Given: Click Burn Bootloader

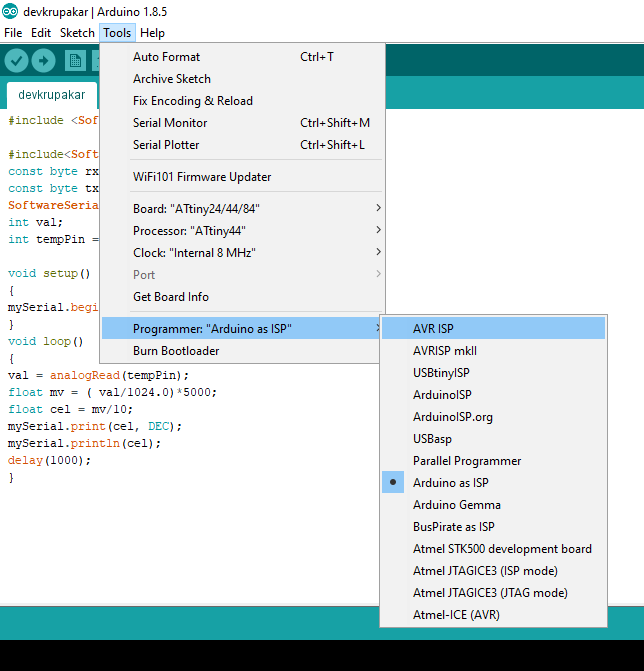Looking at the screenshot, I should [242, 351].
